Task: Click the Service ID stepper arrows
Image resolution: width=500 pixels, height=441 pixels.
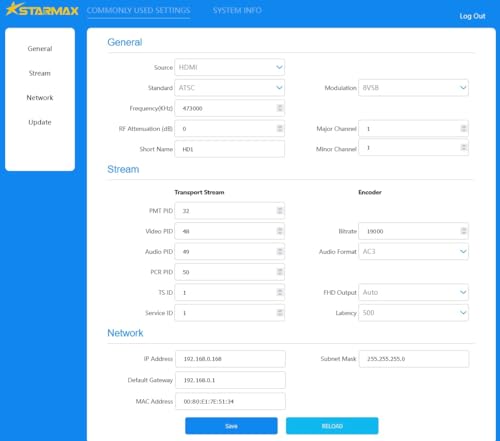Action: point(280,313)
